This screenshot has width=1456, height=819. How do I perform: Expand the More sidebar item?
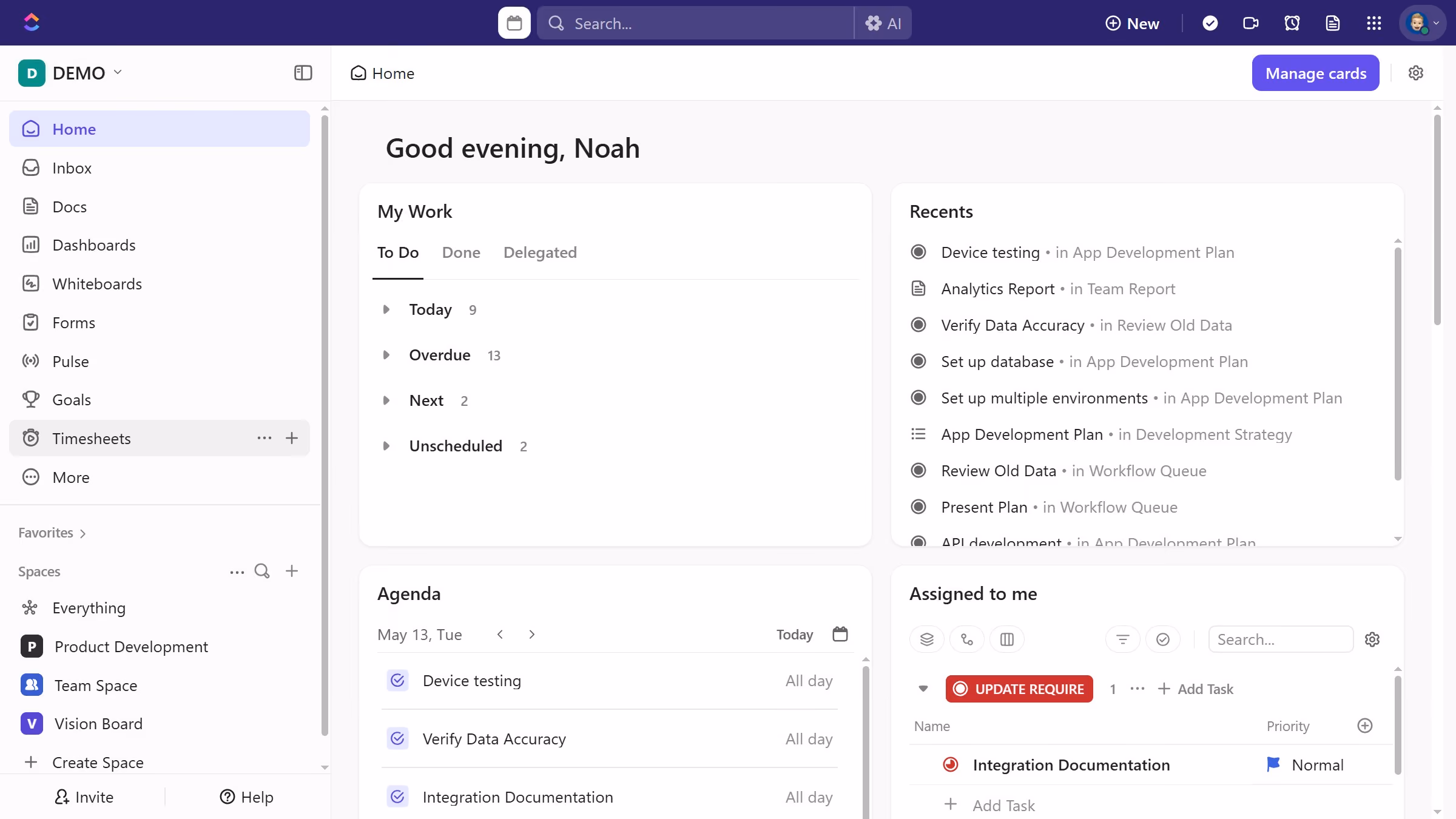tap(160, 477)
